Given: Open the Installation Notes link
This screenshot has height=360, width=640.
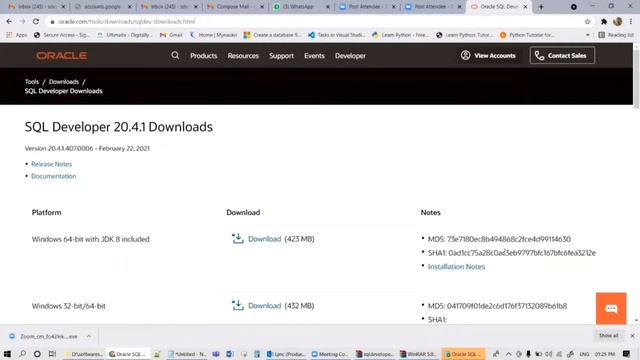Looking at the screenshot, I should pos(456,267).
